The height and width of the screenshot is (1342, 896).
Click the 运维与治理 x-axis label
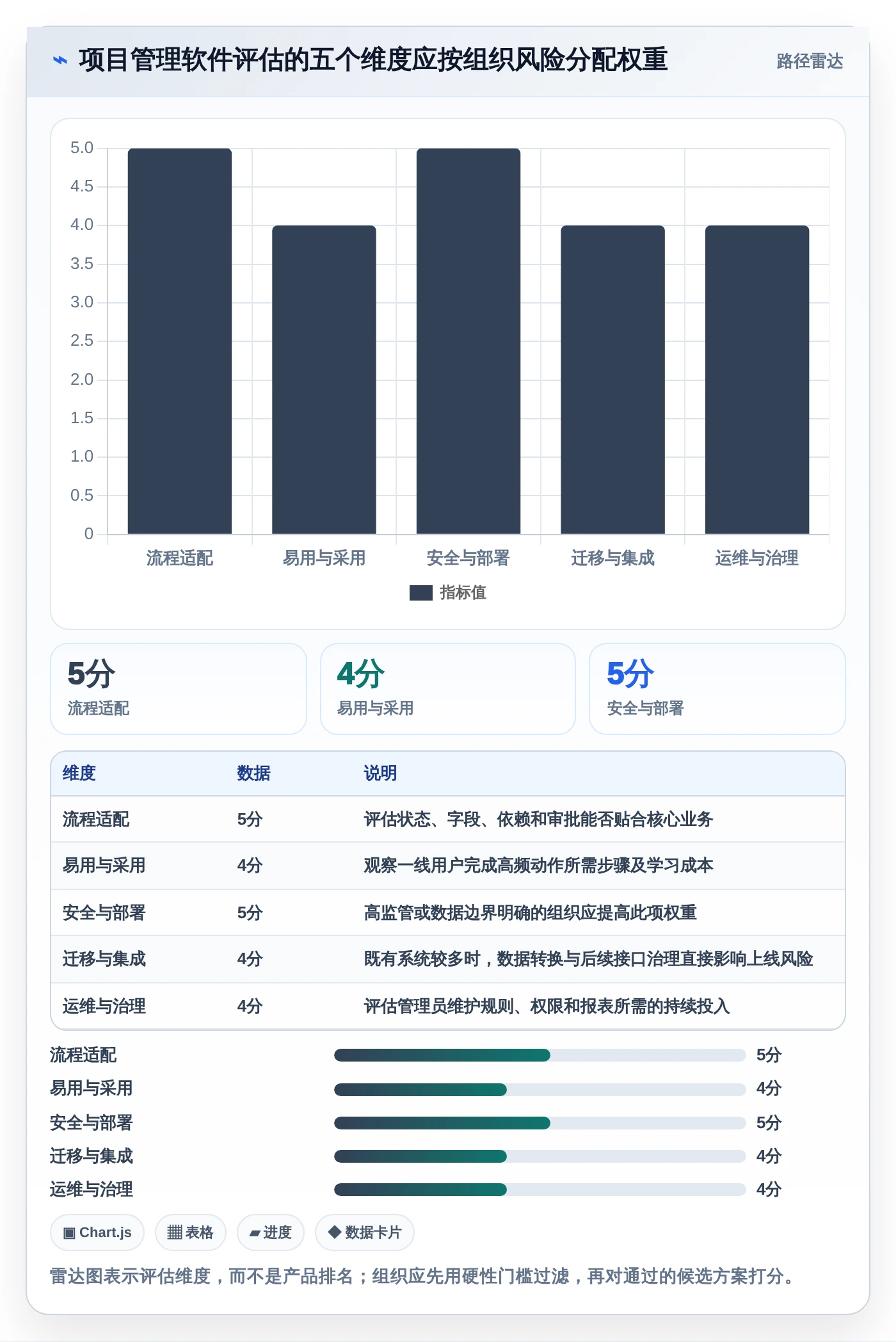tap(757, 558)
